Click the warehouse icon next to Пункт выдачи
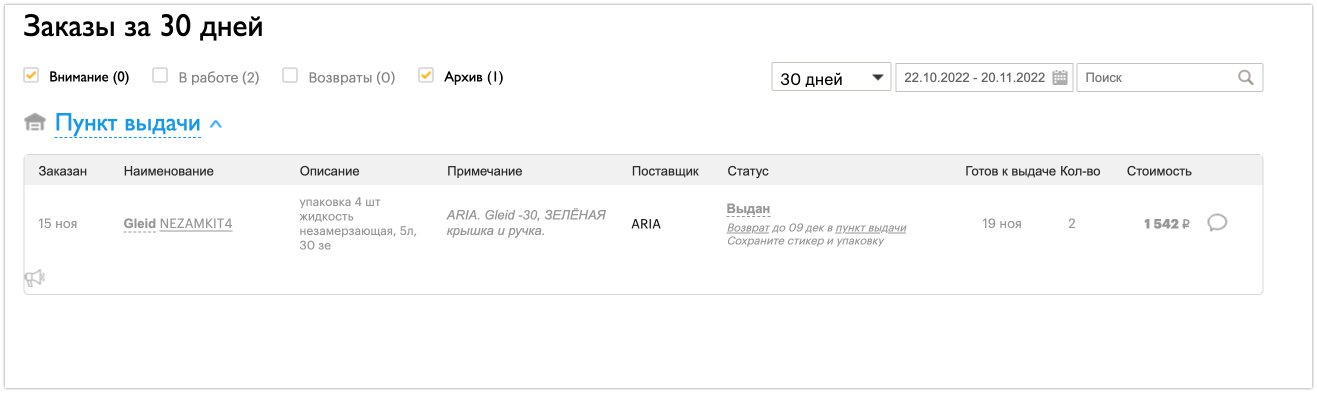The height and width of the screenshot is (393, 1317). [x=35, y=123]
